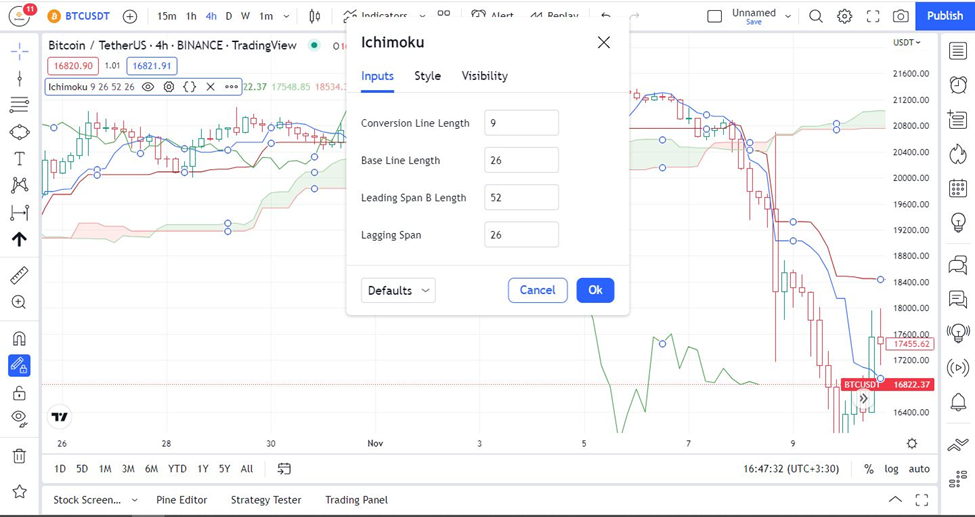Toggle log scale mode
The height and width of the screenshot is (517, 975).
coord(891,469)
